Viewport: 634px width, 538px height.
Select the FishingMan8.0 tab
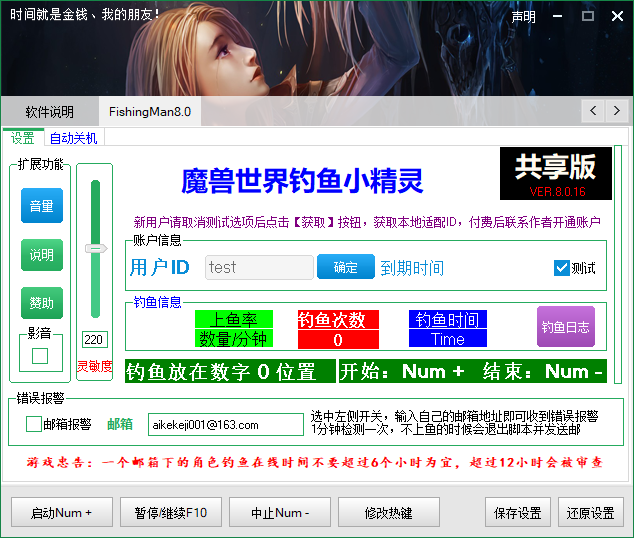point(150,112)
